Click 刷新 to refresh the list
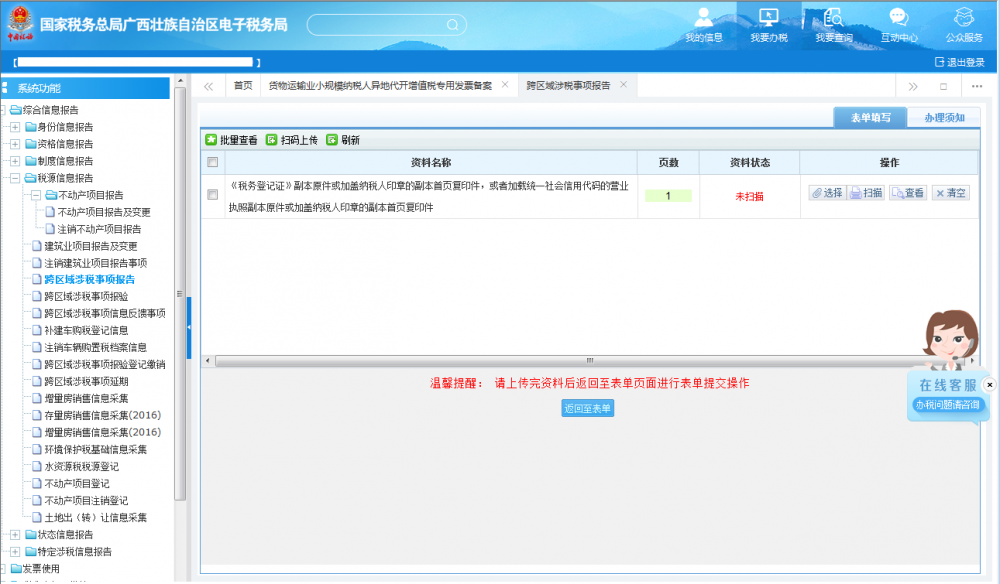The image size is (1000, 584). point(343,140)
